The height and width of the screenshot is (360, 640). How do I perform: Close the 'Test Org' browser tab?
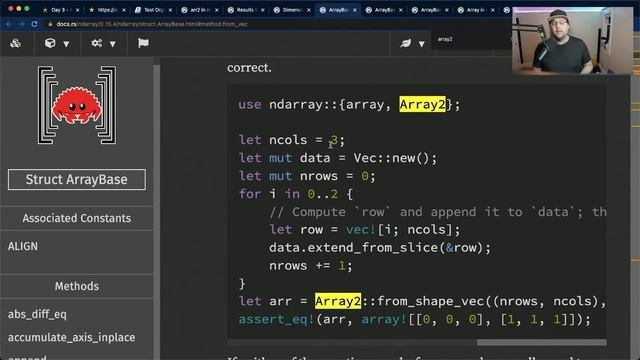170,10
